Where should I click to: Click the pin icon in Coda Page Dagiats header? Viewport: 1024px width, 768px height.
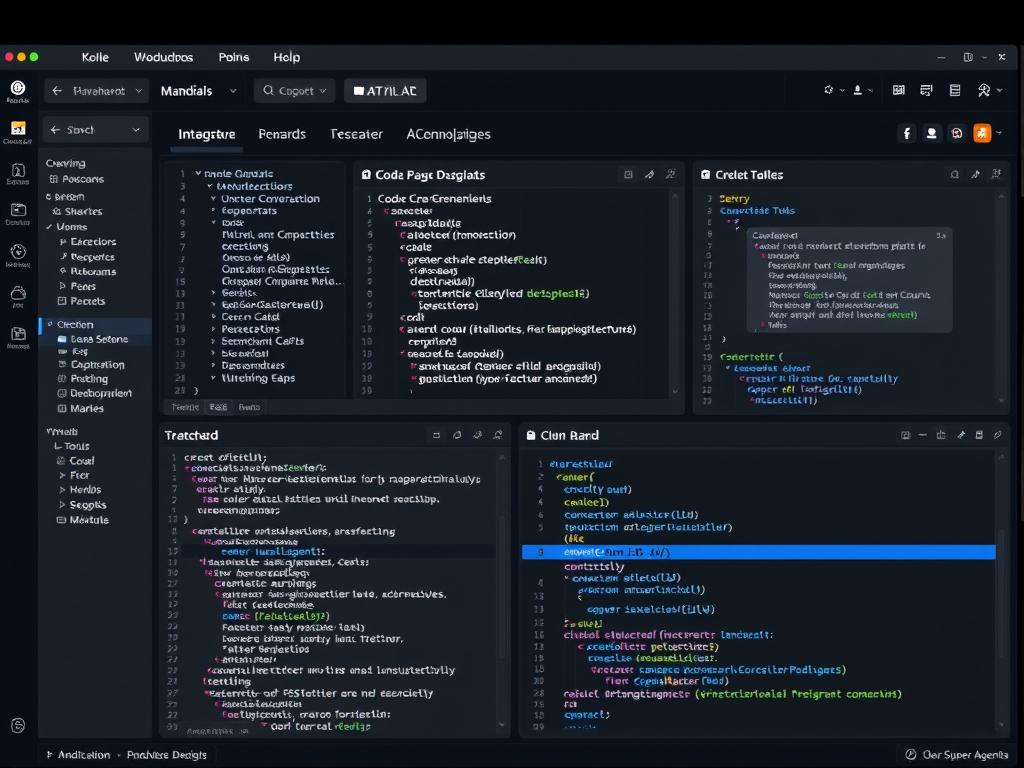tap(649, 174)
